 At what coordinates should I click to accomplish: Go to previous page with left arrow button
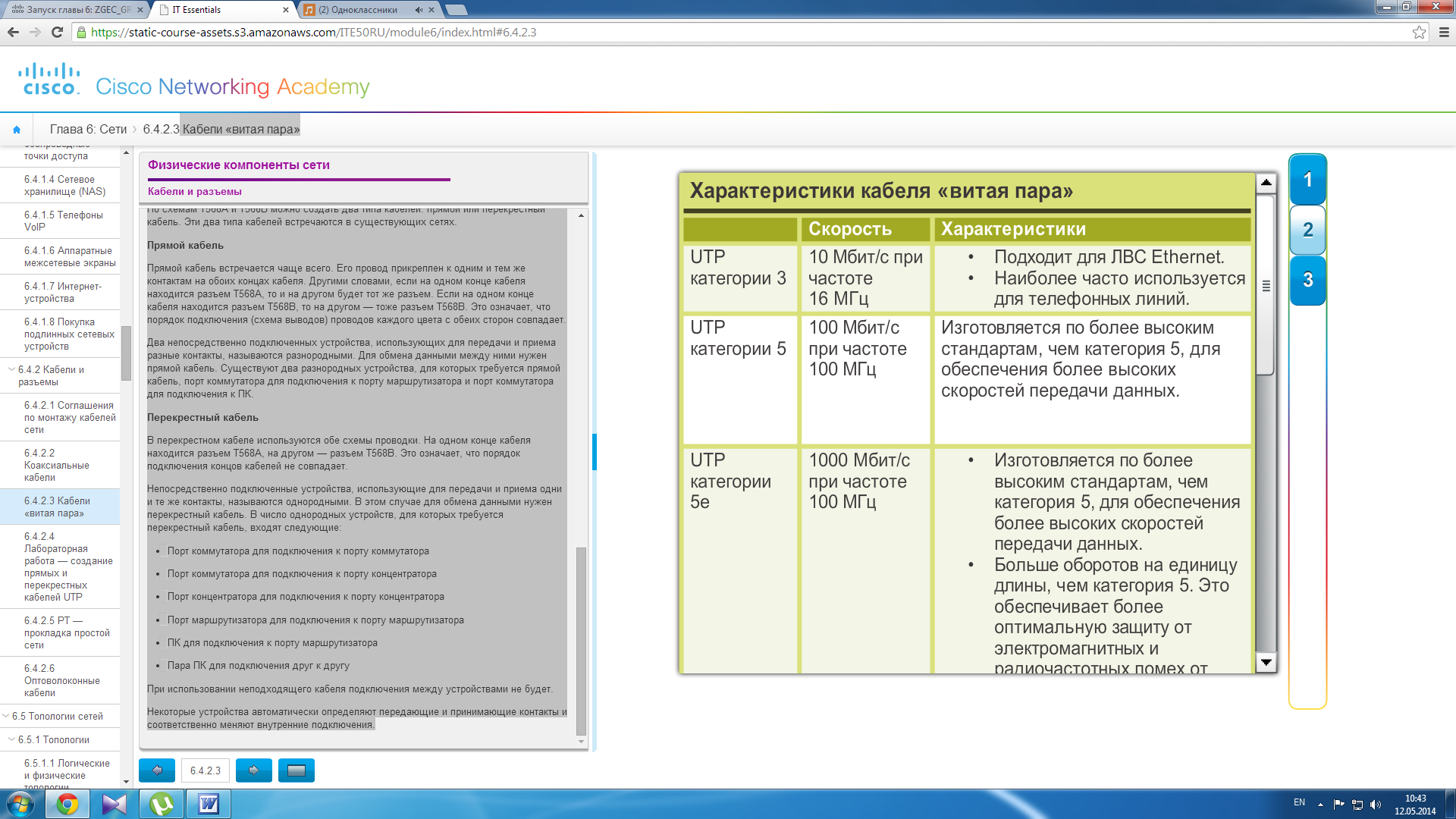coord(157,770)
